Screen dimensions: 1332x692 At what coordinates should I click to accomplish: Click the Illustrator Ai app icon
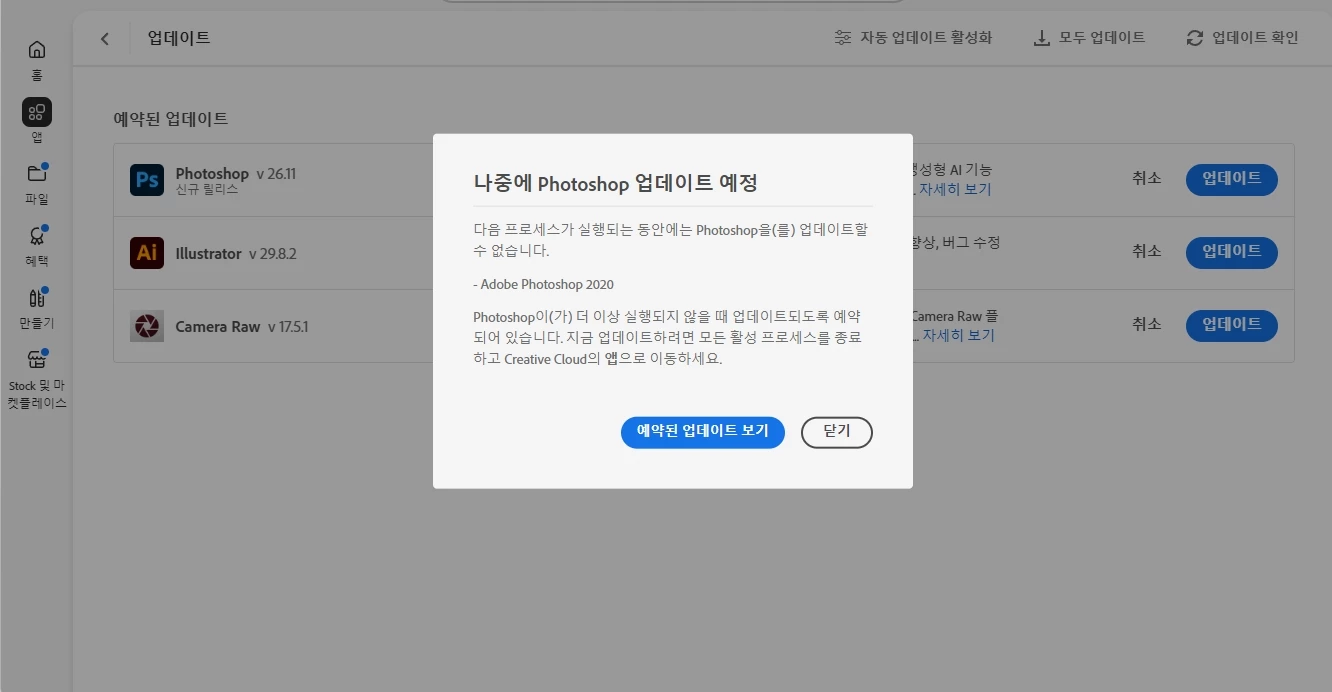[147, 253]
